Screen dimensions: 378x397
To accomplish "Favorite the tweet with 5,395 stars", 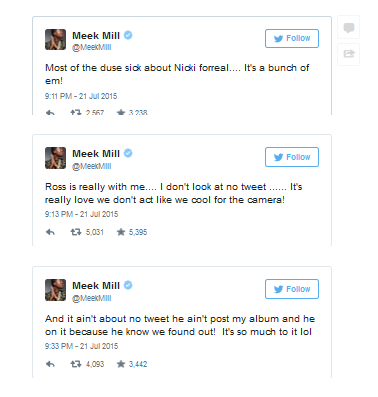I will point(121,232).
